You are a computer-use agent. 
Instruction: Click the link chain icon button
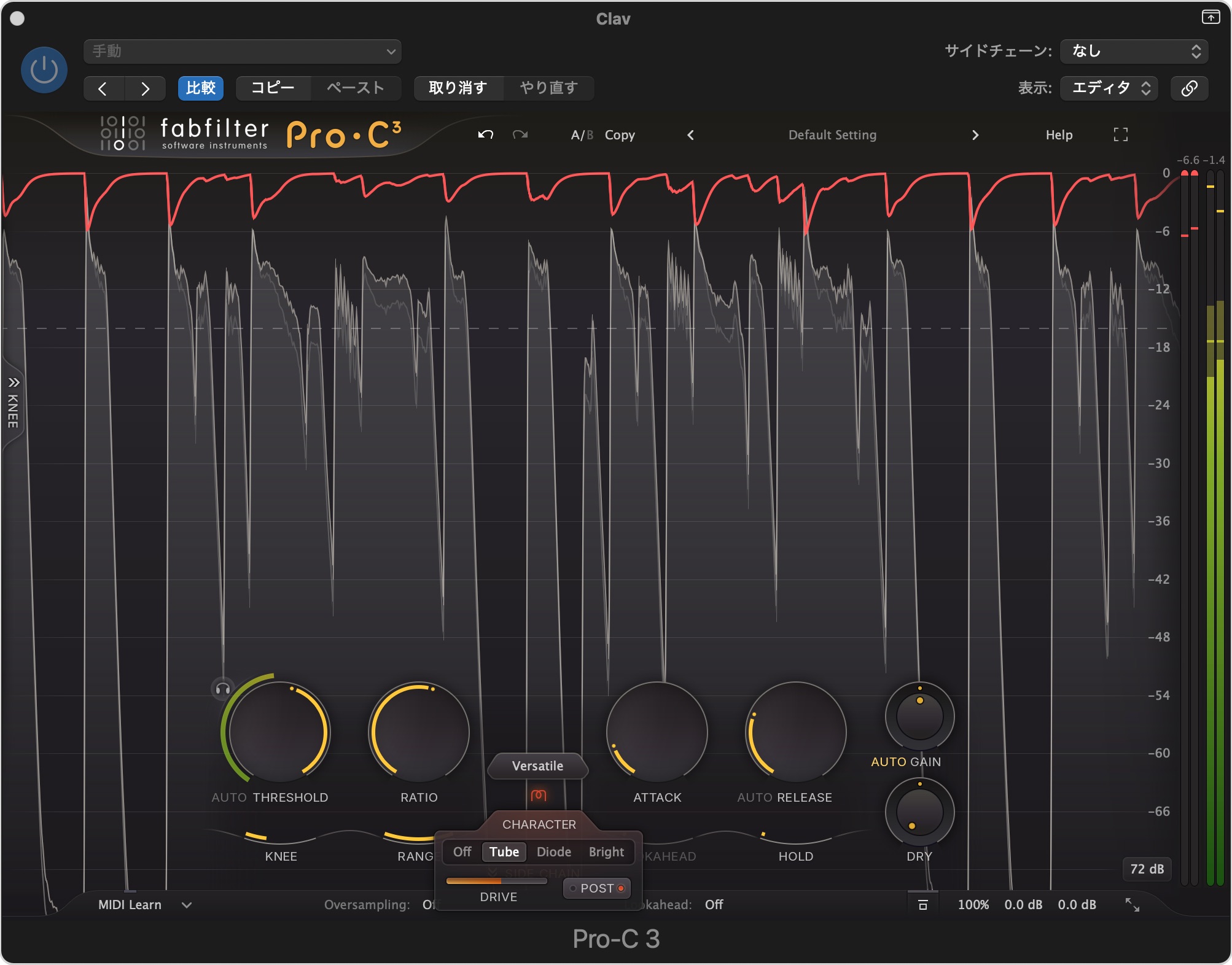pyautogui.click(x=1189, y=88)
